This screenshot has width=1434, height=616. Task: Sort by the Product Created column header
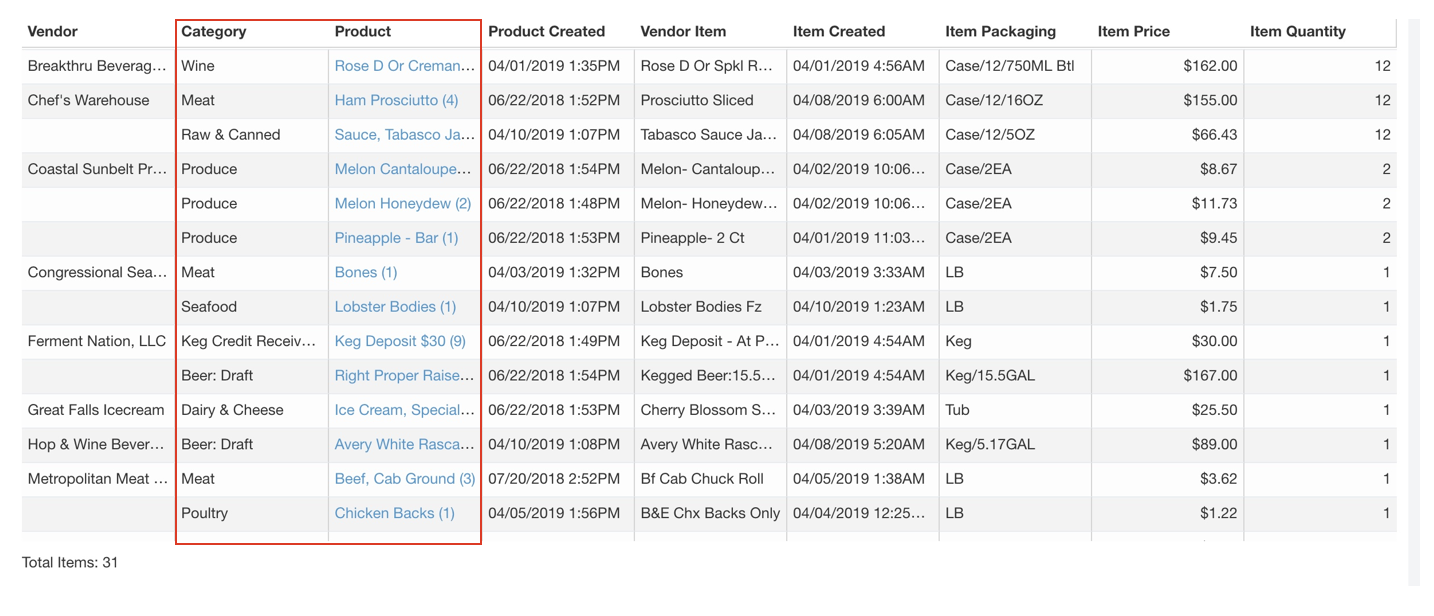(x=546, y=31)
